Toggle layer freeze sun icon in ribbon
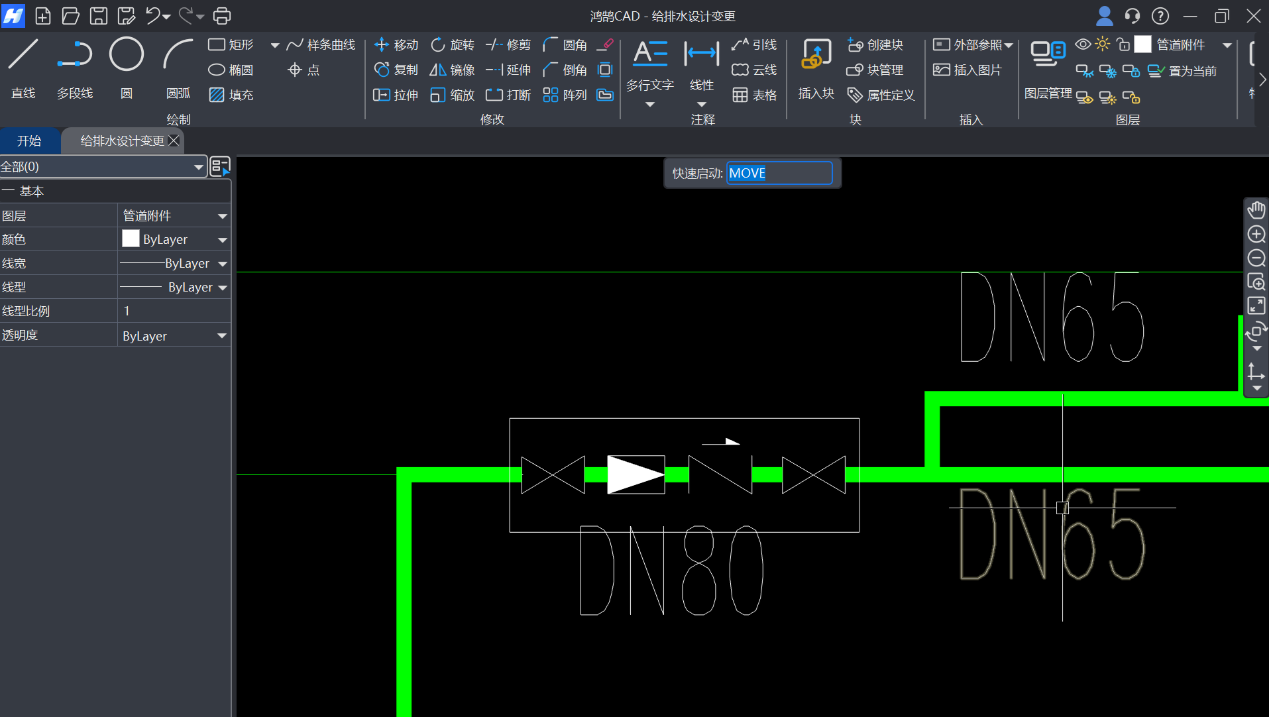1269x717 pixels. point(1103,44)
